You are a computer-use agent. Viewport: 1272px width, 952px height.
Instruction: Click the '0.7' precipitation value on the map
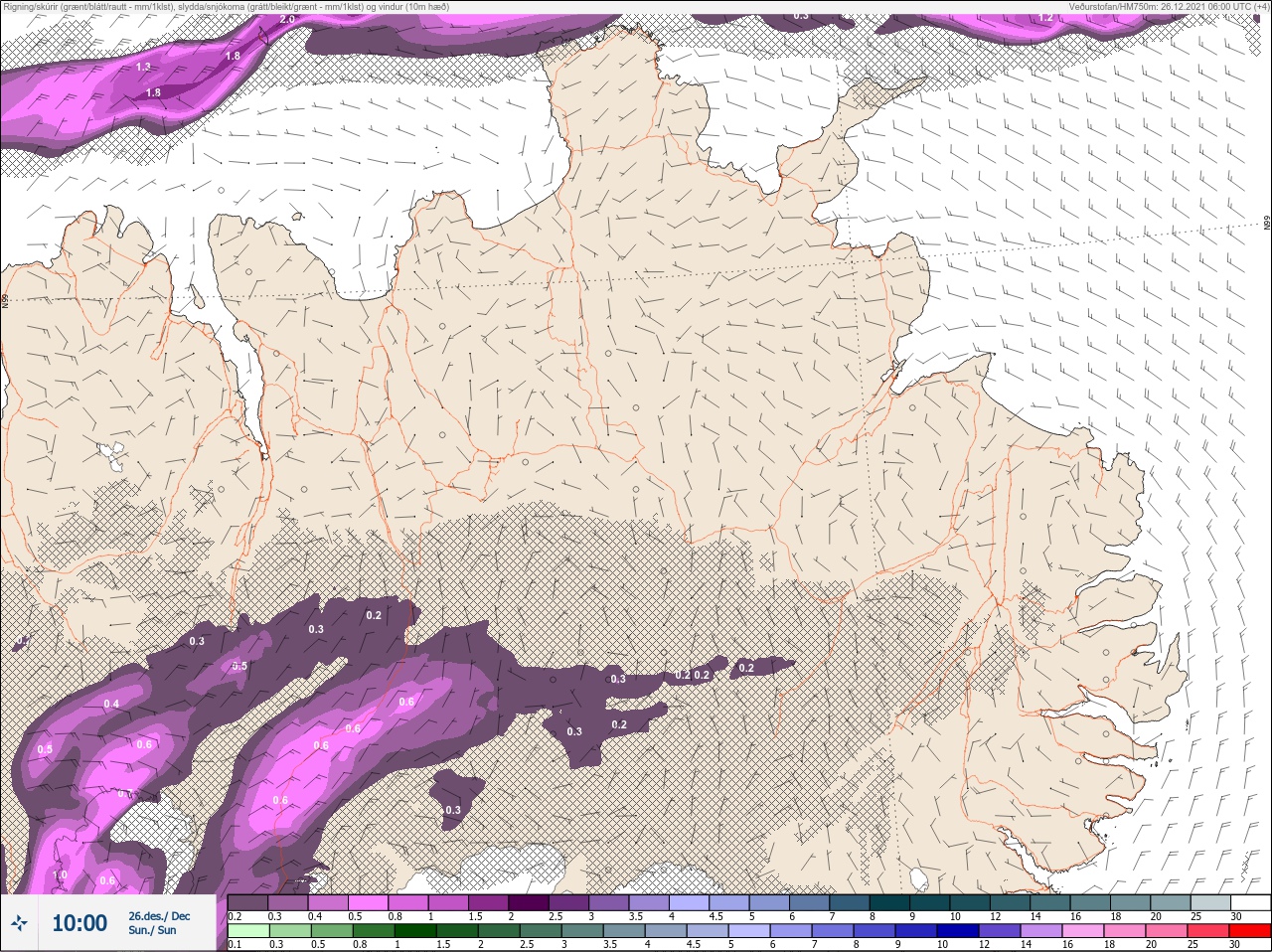[x=125, y=793]
